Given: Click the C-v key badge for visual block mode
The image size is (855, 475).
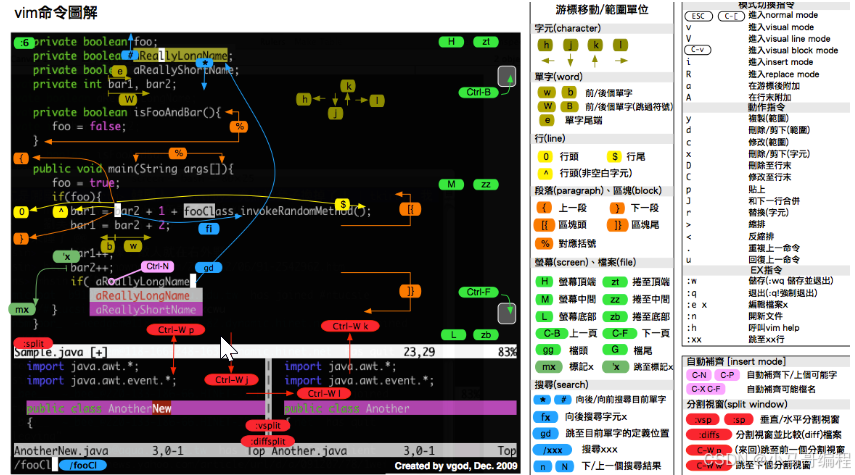Looking at the screenshot, I should 697,50.
